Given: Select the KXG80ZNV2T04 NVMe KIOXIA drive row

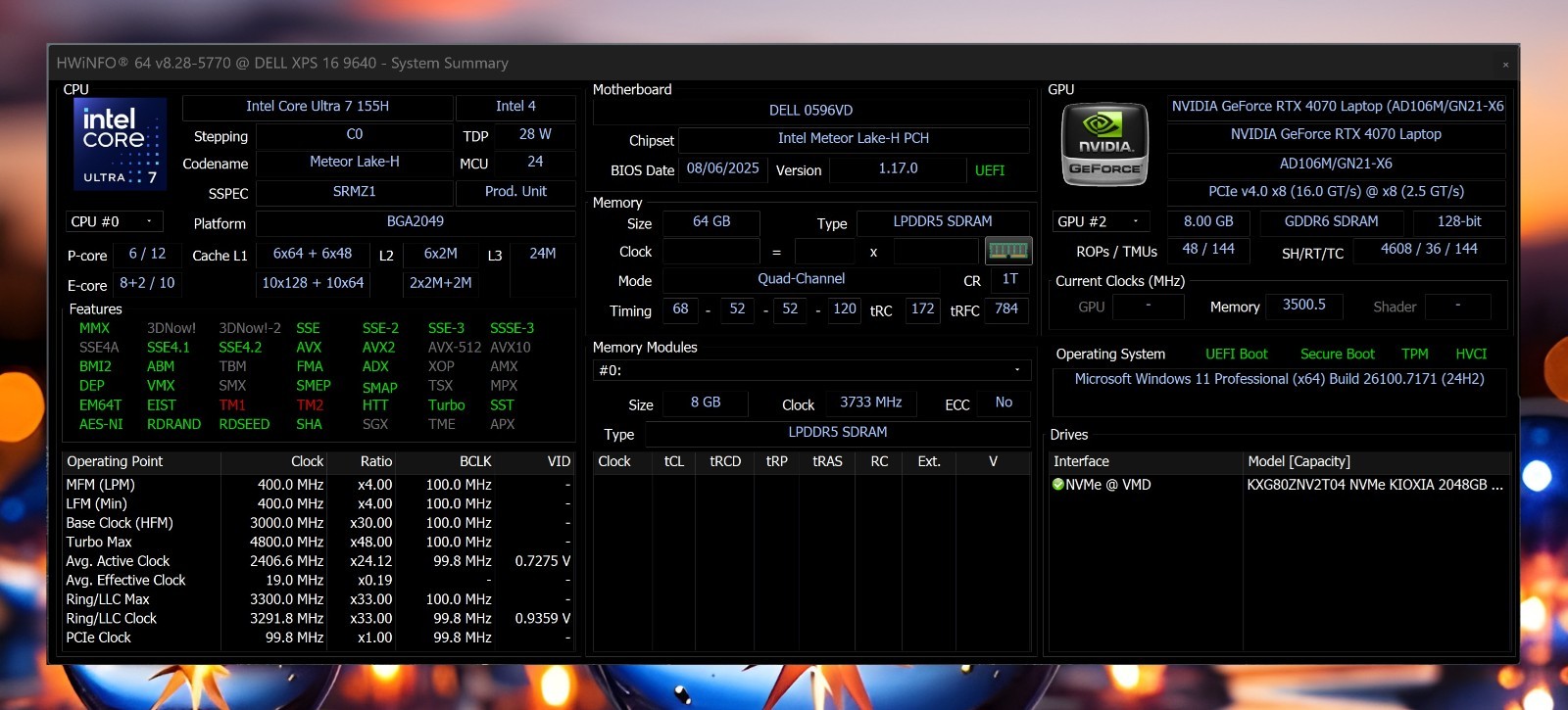Looking at the screenshot, I should (x=1278, y=484).
